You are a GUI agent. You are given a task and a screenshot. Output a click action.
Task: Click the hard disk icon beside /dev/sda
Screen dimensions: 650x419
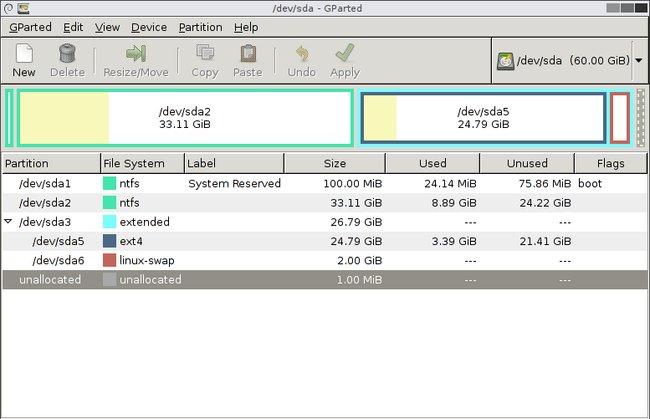[505, 61]
